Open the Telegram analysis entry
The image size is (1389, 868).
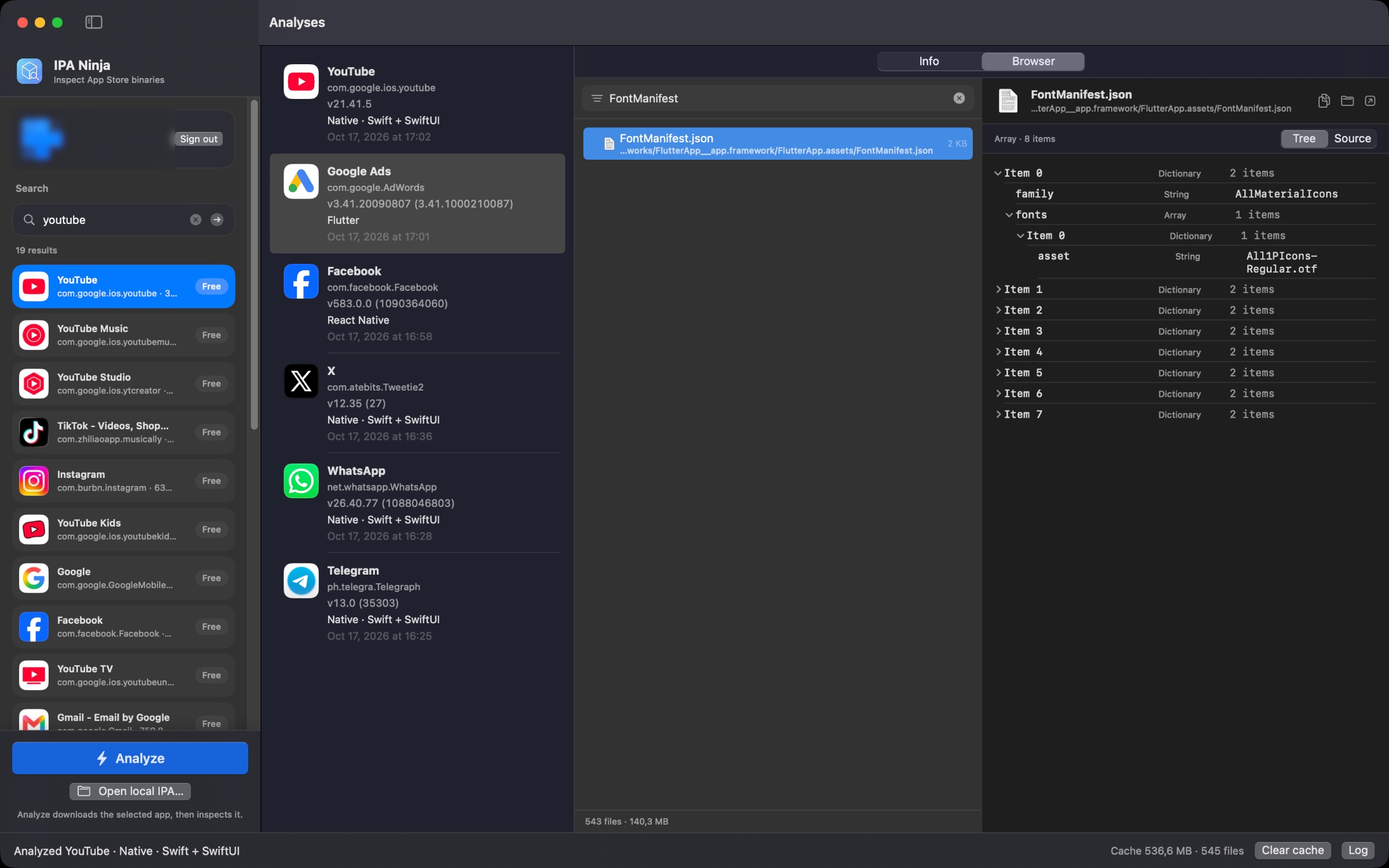click(417, 603)
